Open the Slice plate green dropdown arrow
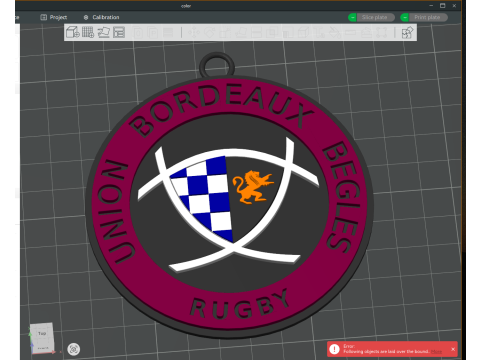480x360 pixels. (352, 17)
